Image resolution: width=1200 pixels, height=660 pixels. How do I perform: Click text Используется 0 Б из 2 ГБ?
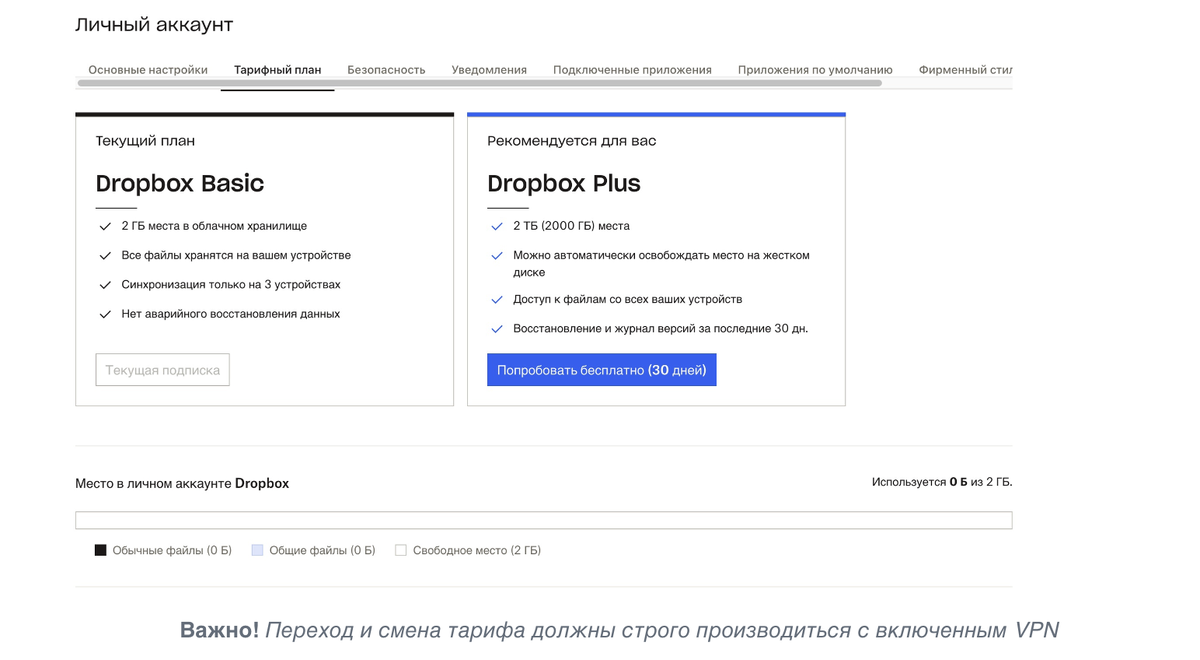tap(942, 482)
